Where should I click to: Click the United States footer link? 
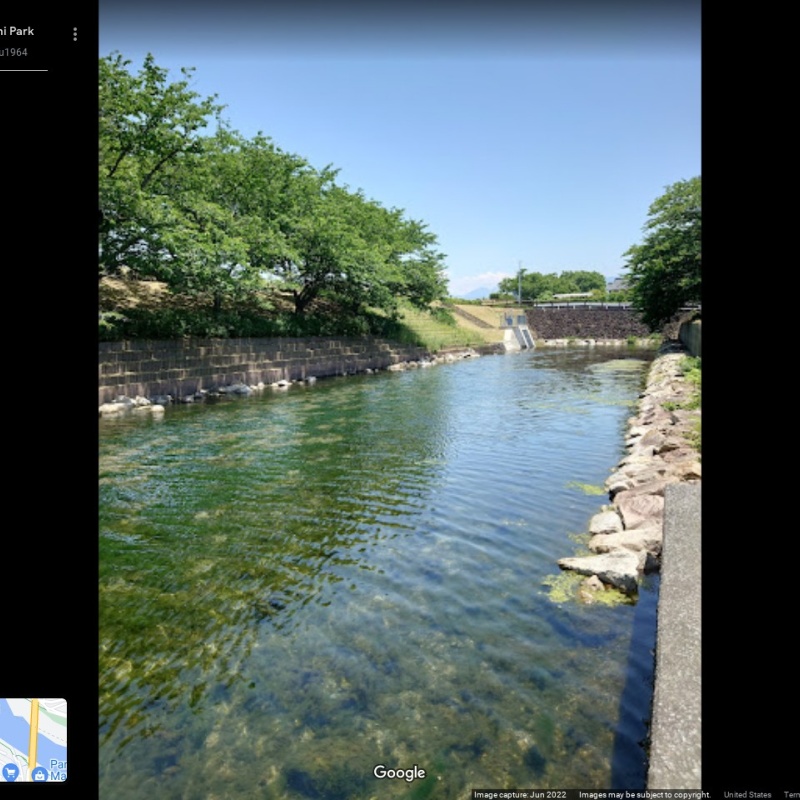tap(747, 795)
